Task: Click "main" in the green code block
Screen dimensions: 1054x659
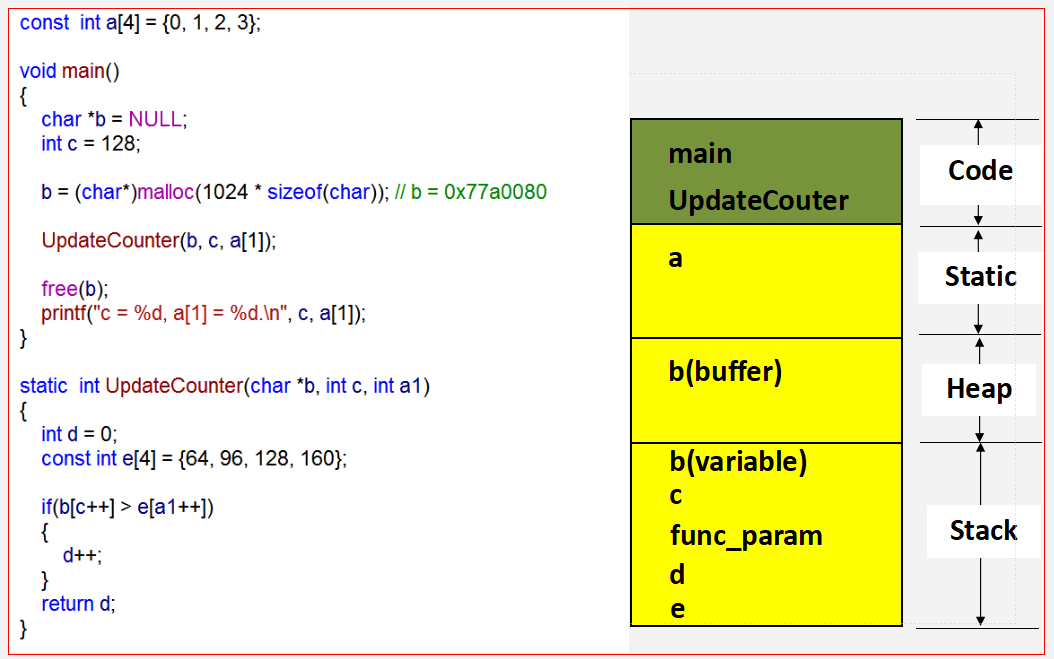Action: pyautogui.click(x=700, y=154)
